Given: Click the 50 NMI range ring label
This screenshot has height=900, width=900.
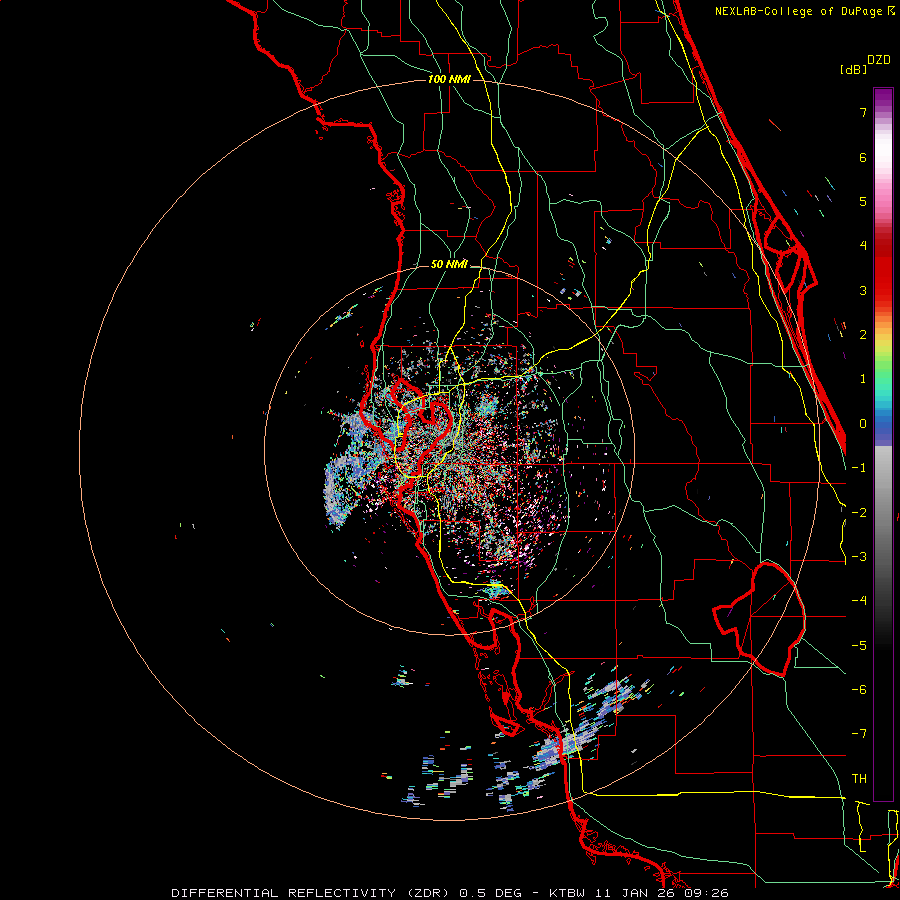Looking at the screenshot, I should [x=449, y=264].
